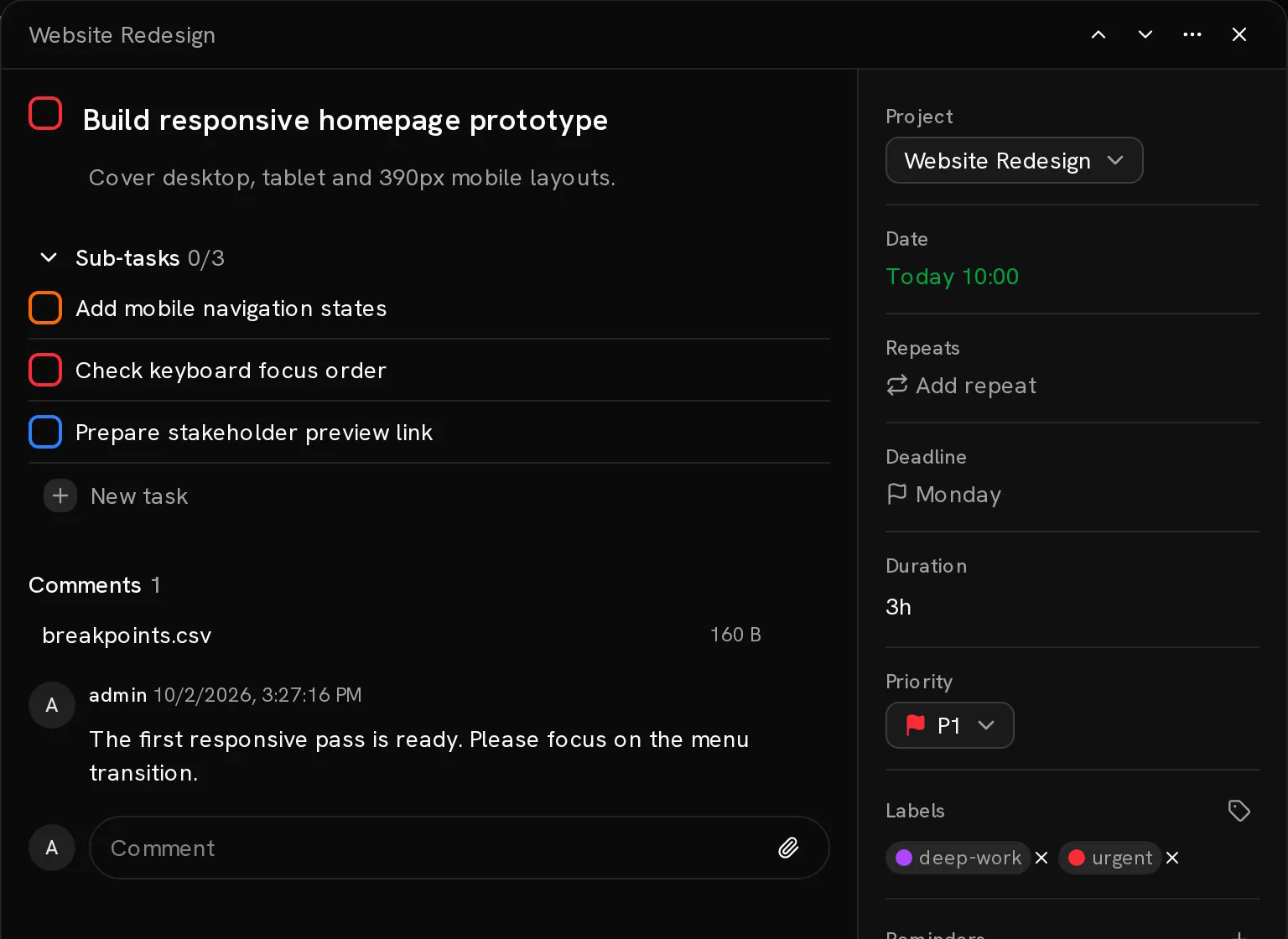This screenshot has width=1288, height=939.
Task: Open the Website Redesign project dropdown
Action: (x=1015, y=160)
